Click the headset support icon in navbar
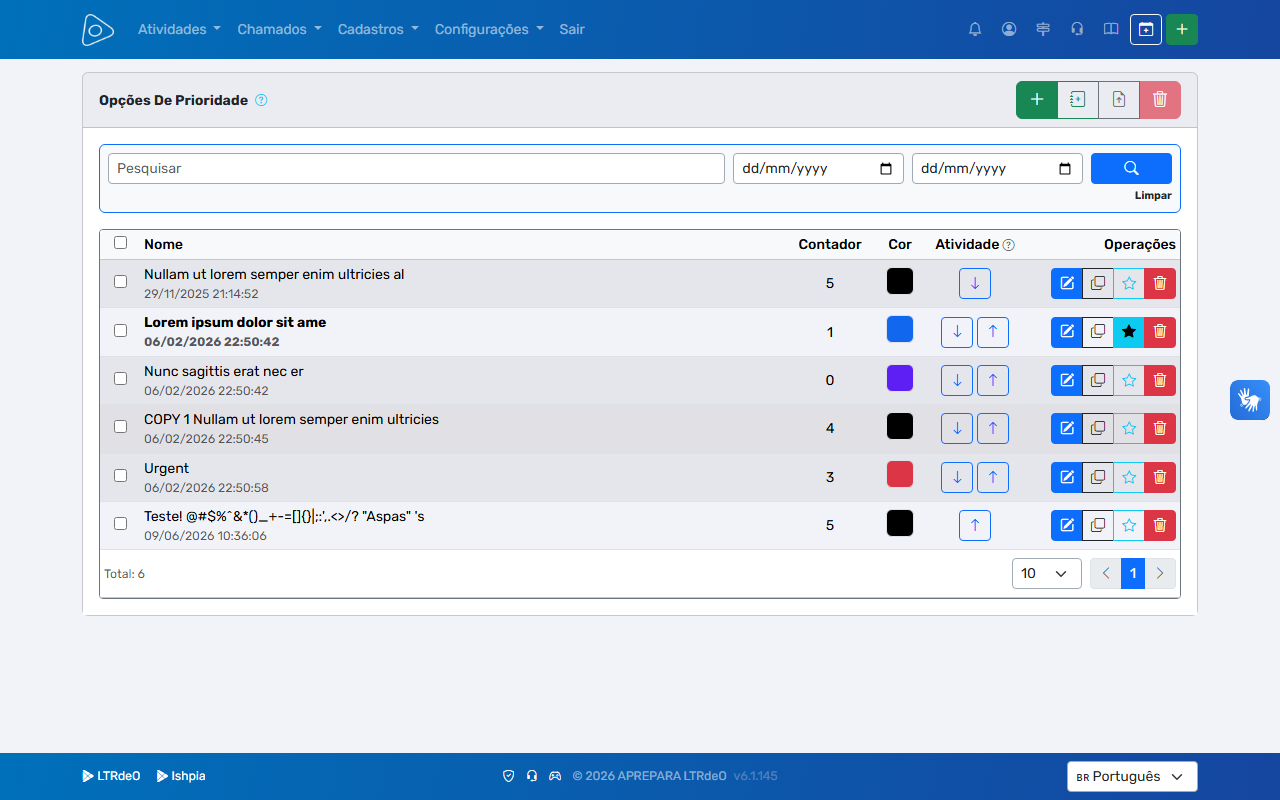1280x800 pixels. [x=1077, y=29]
